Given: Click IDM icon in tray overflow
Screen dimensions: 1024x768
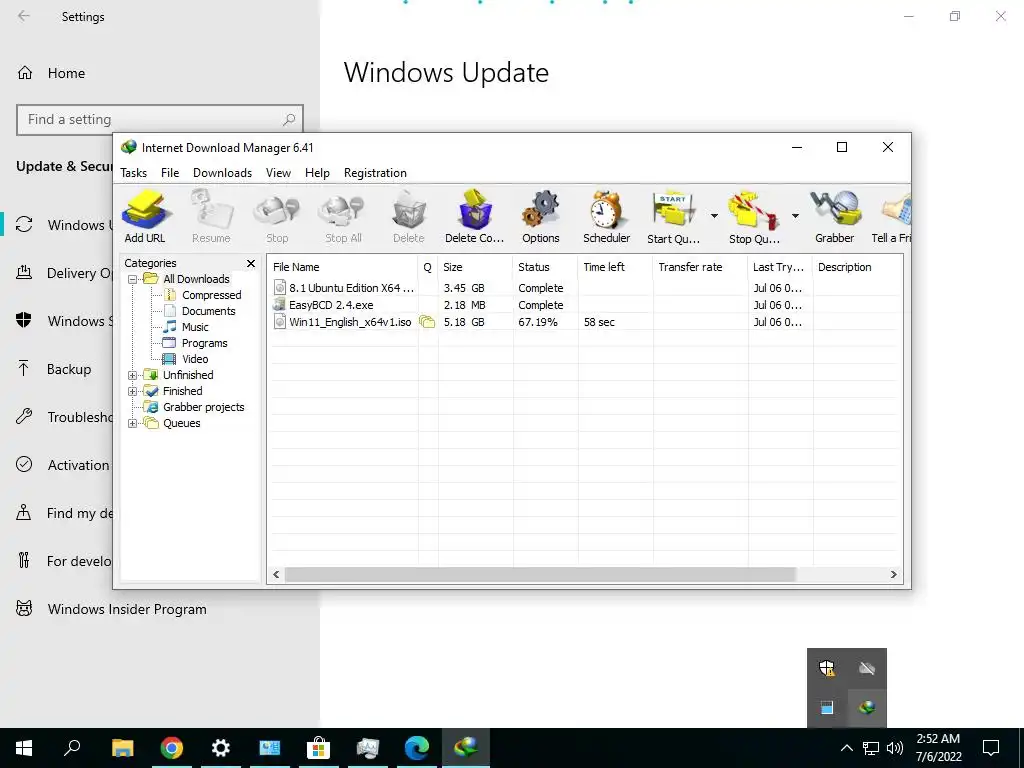Looking at the screenshot, I should tap(867, 707).
